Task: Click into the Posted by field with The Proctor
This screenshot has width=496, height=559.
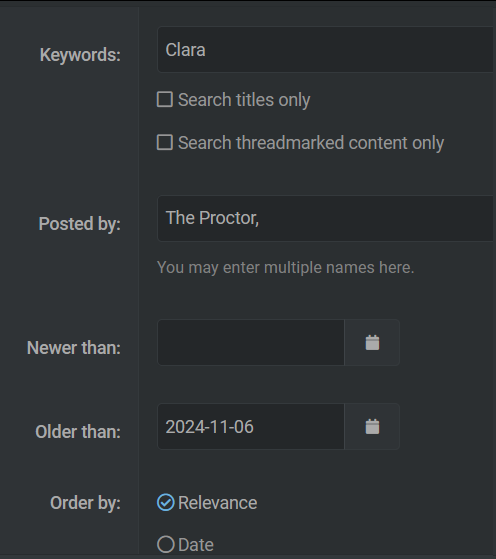Action: (326, 218)
